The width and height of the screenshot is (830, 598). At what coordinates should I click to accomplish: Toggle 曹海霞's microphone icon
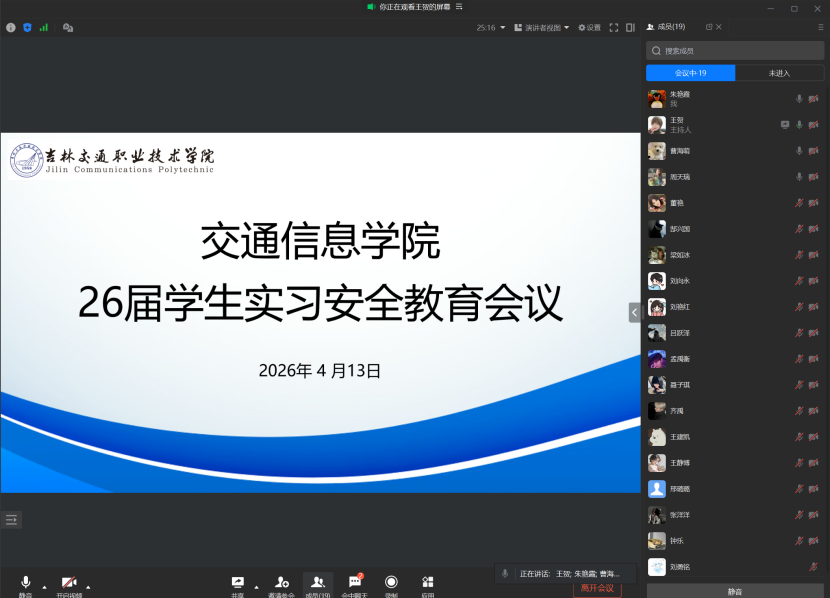(x=799, y=151)
